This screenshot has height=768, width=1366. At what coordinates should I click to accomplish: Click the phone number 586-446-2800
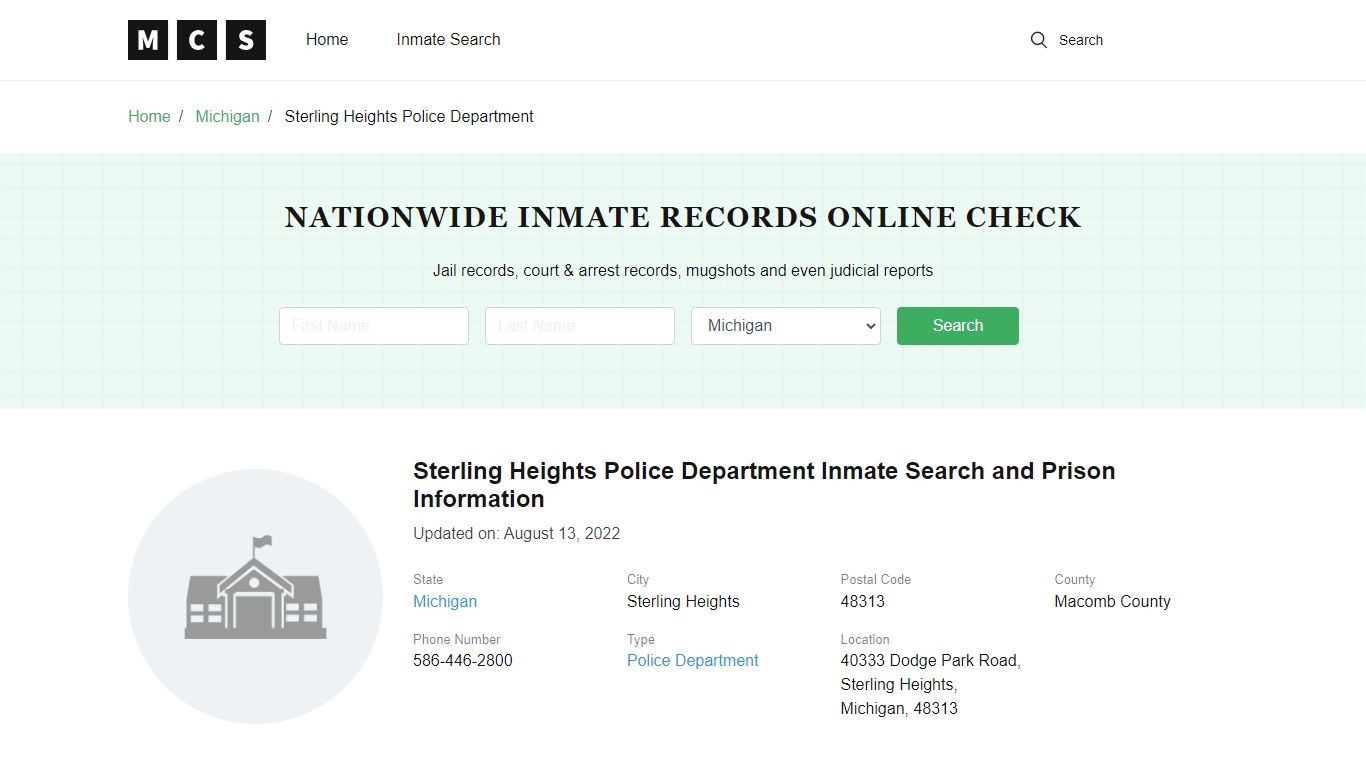(463, 660)
